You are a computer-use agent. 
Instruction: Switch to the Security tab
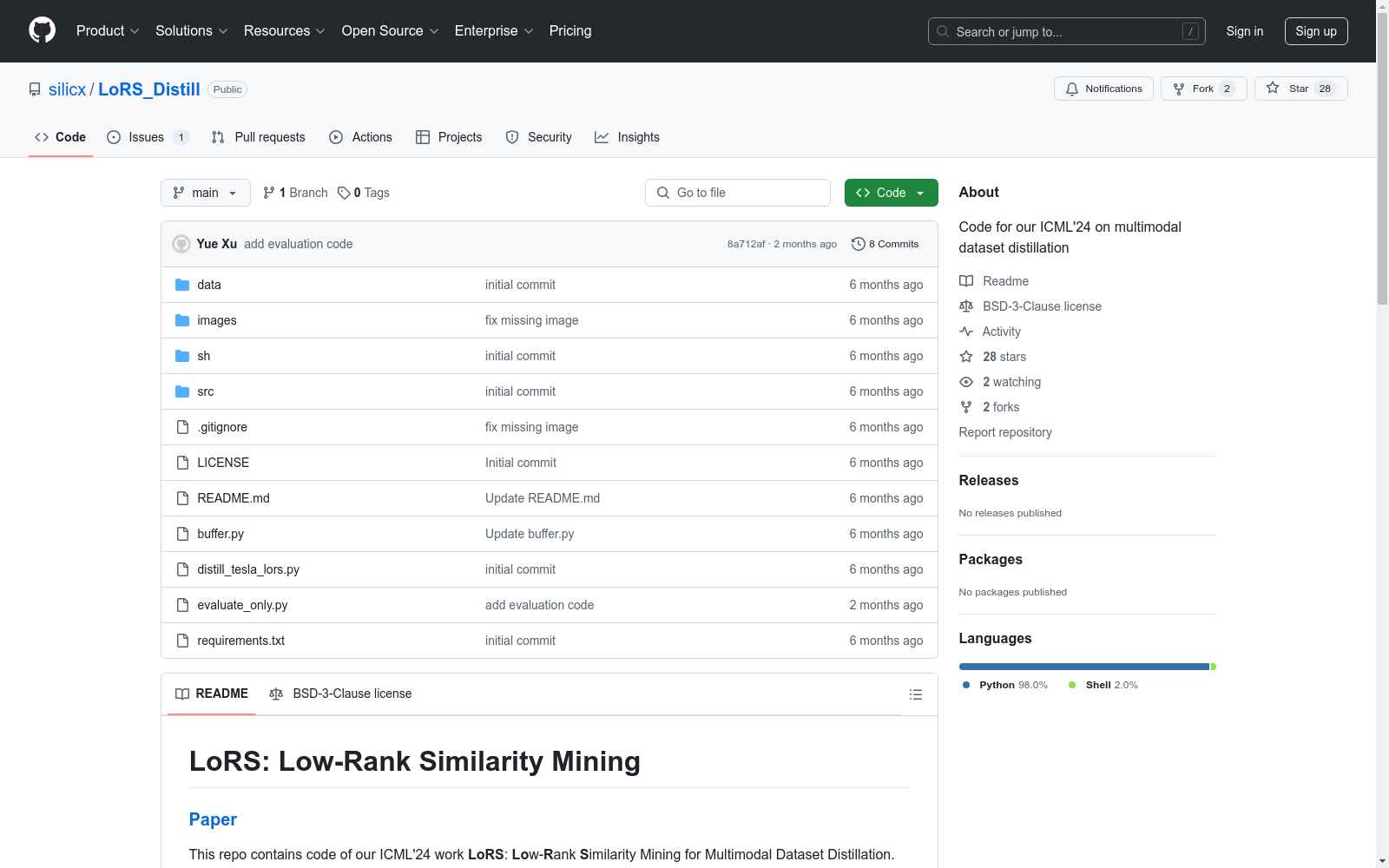pos(539,137)
